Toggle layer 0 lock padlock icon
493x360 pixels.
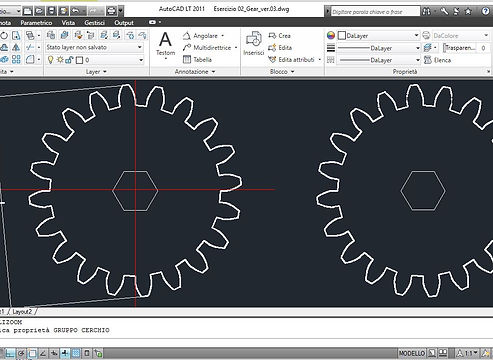tap(69, 60)
